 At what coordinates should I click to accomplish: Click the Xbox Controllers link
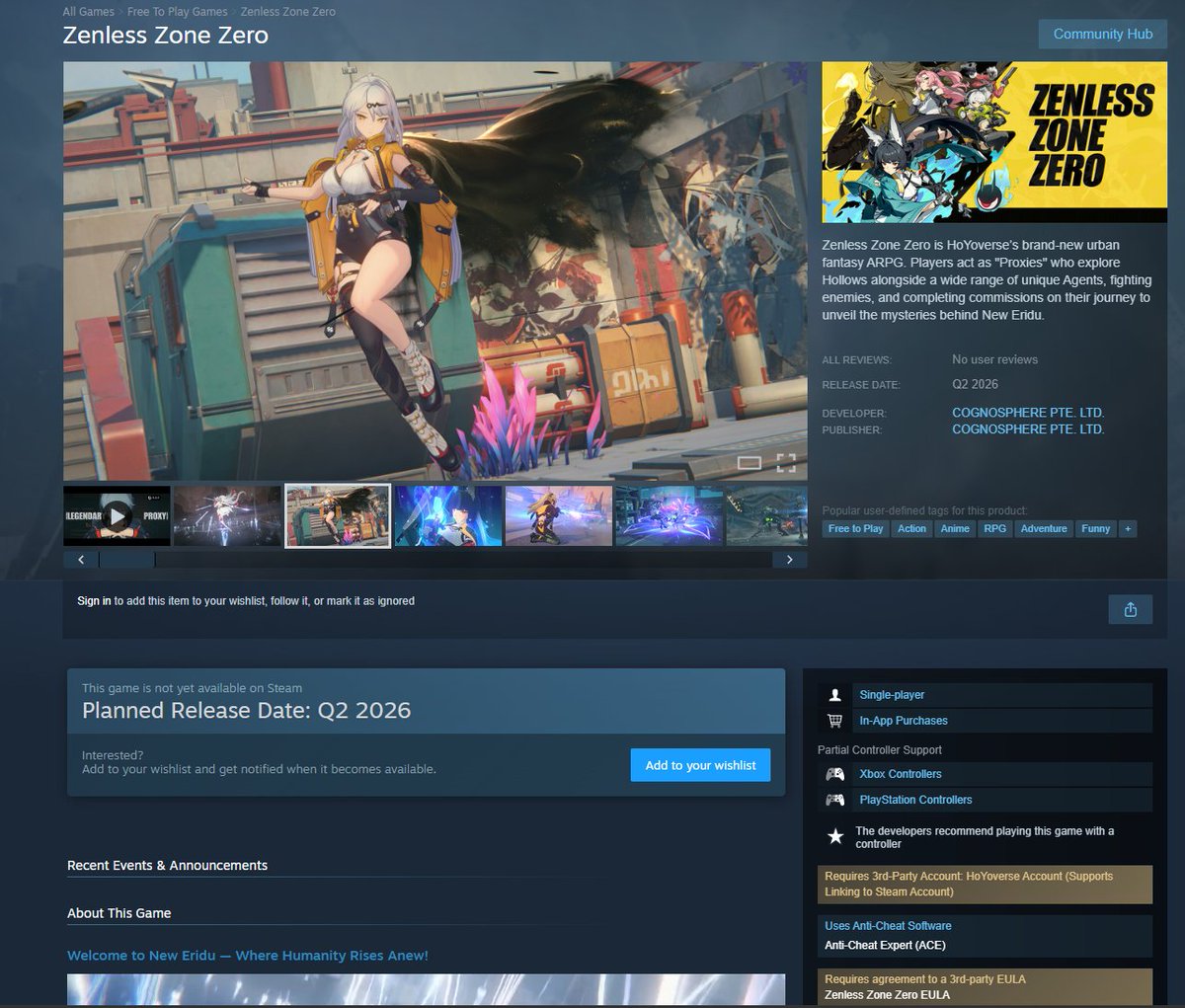pyautogui.click(x=901, y=774)
